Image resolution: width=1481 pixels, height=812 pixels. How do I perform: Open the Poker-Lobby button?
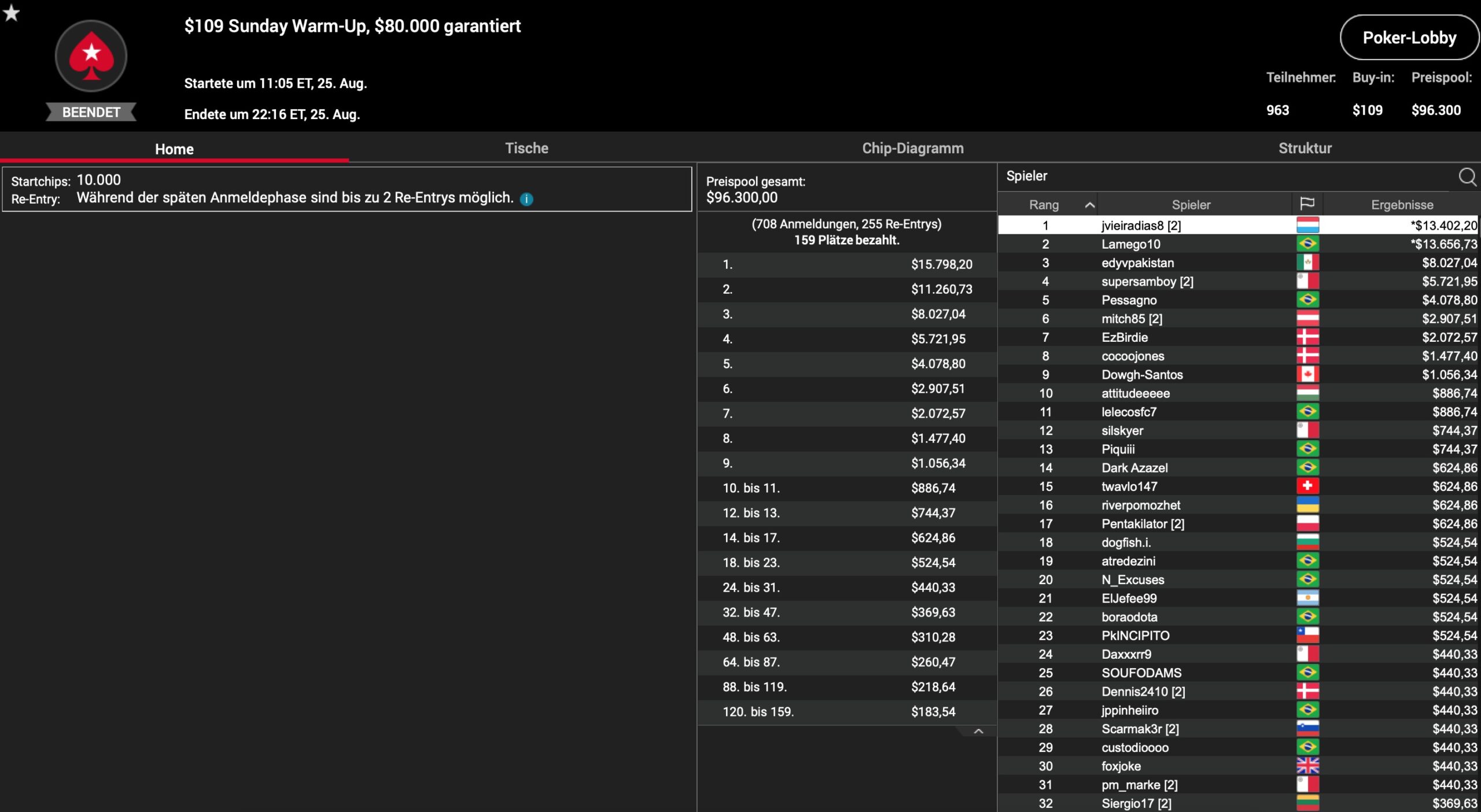click(1409, 38)
